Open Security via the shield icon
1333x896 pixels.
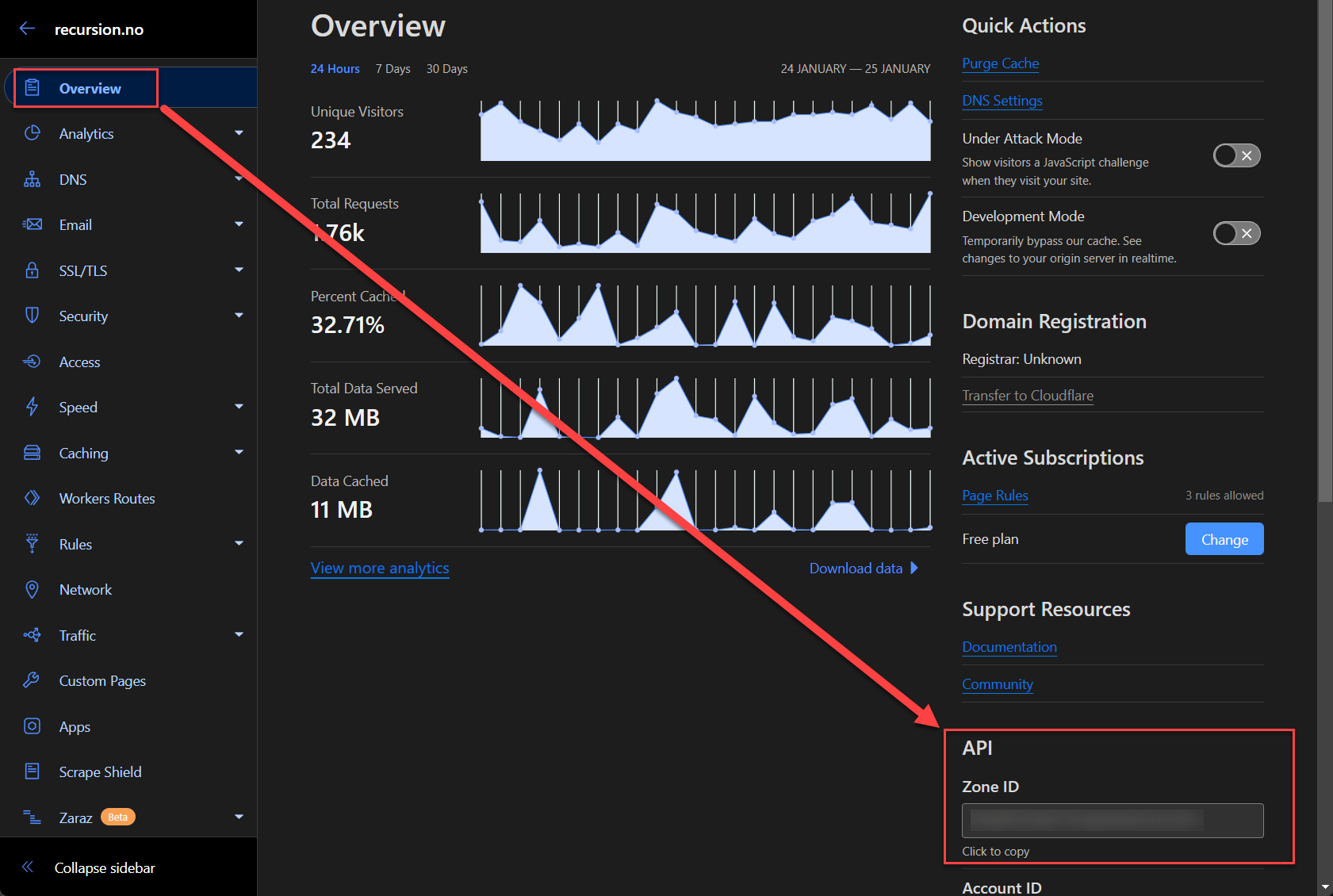click(x=33, y=316)
